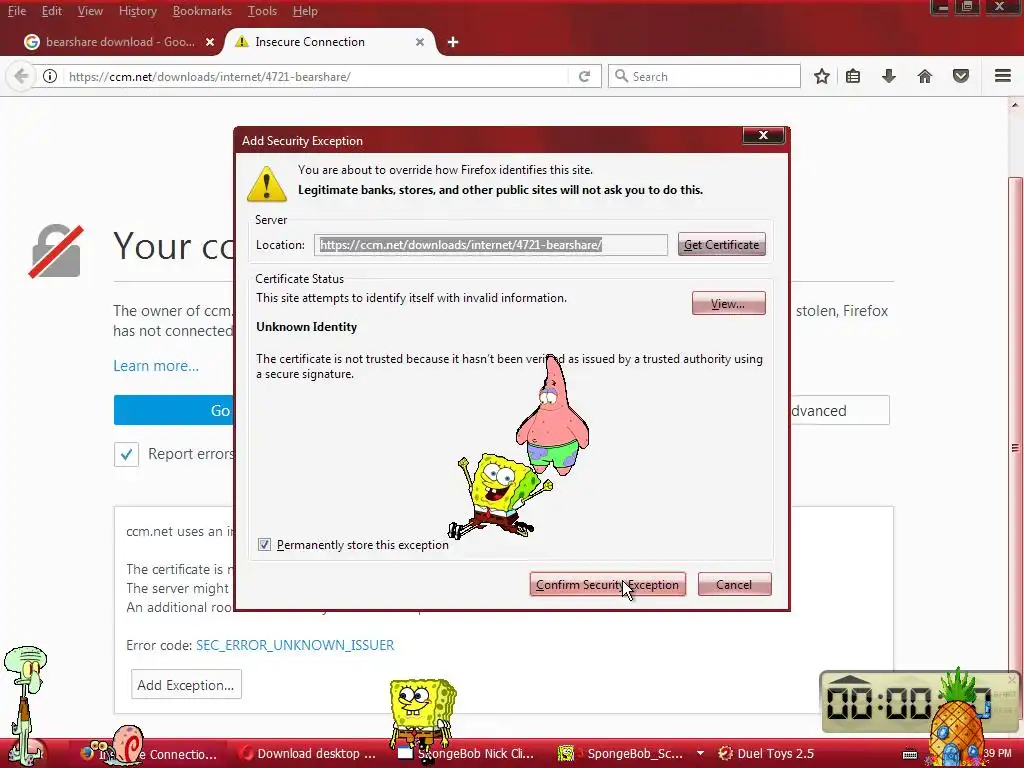Screen dimensions: 1024x768
Task: Click scrollbar up arrow at top right
Action: click(x=1015, y=104)
